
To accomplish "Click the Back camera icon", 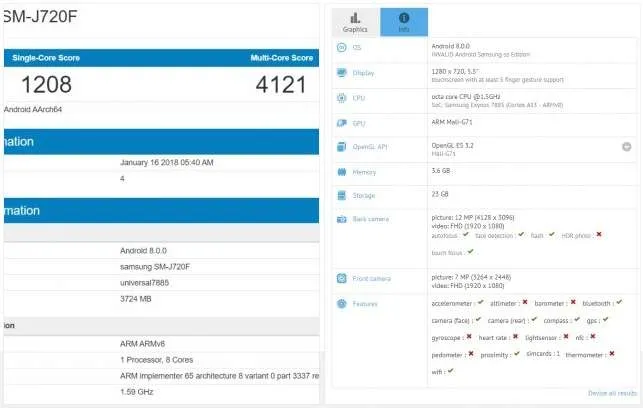I will [342, 219].
